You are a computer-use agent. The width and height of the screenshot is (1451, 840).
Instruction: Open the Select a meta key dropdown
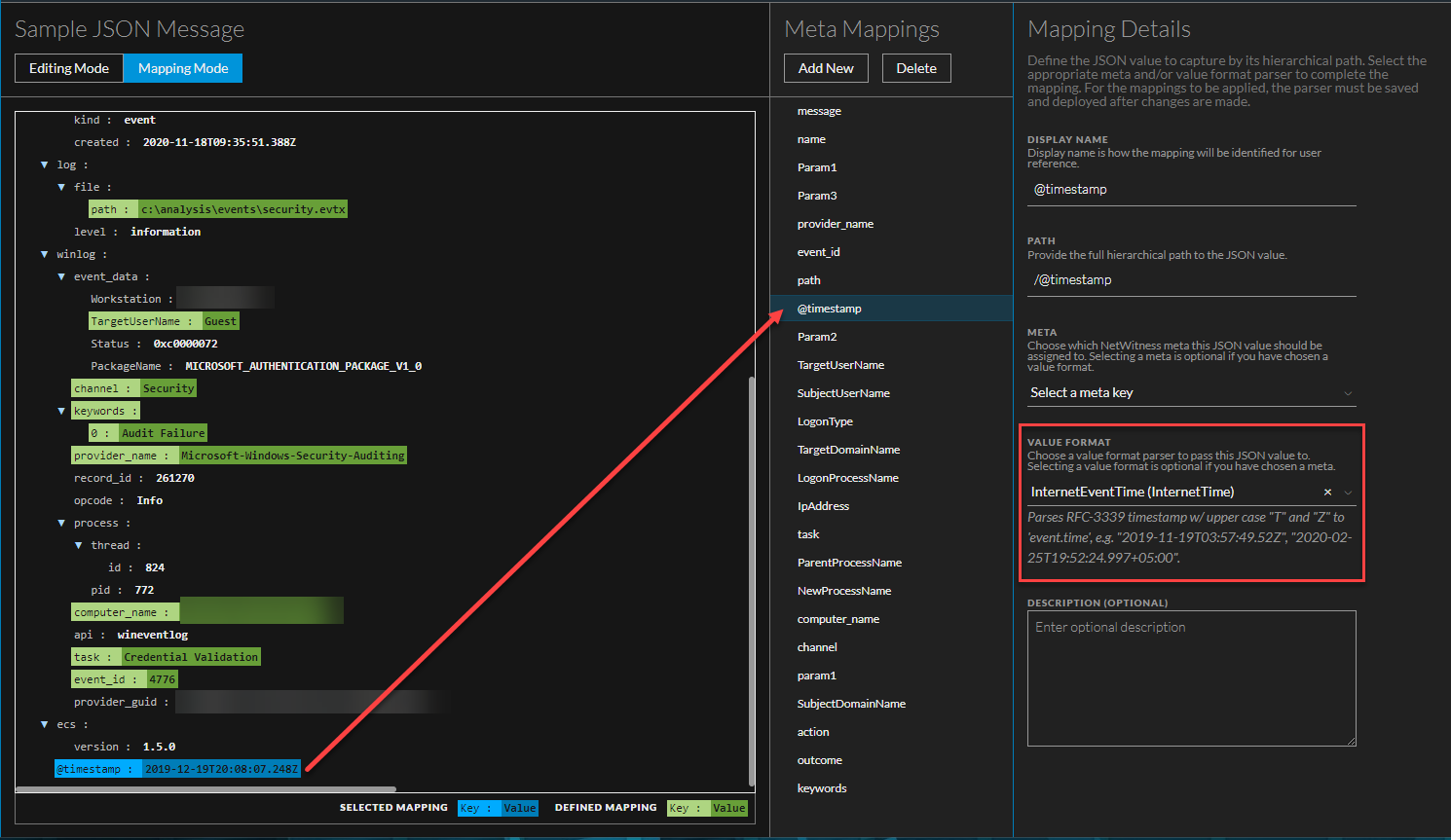pos(1190,393)
